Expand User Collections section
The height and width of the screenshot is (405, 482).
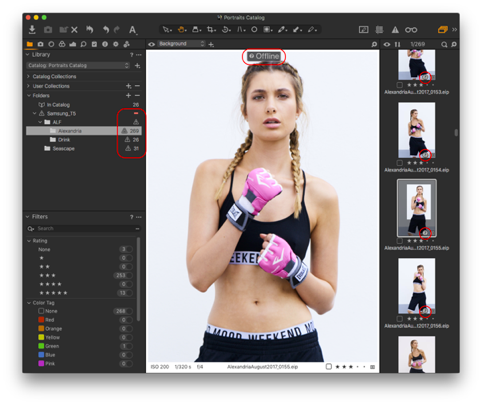point(28,86)
